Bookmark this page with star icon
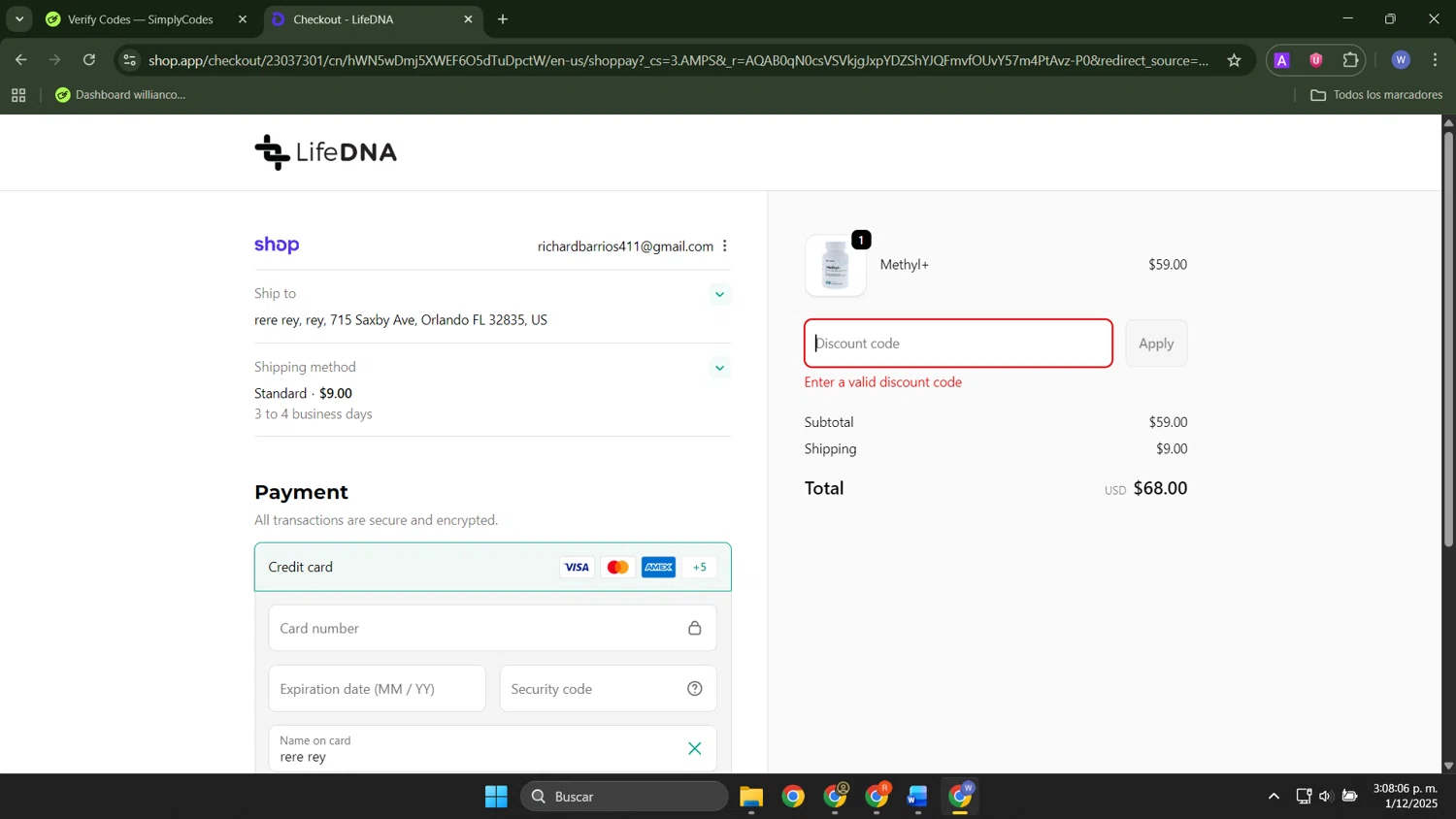Viewport: 1456px width, 819px height. click(1234, 60)
